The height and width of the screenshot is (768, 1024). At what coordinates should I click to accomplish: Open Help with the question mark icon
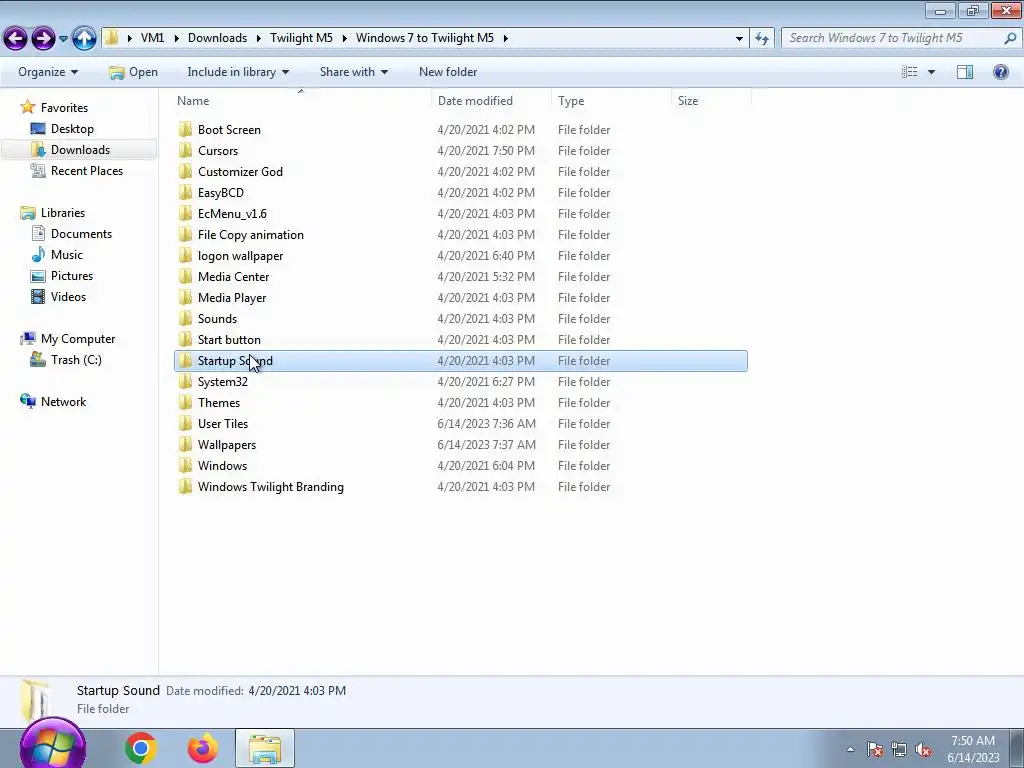click(x=1000, y=72)
